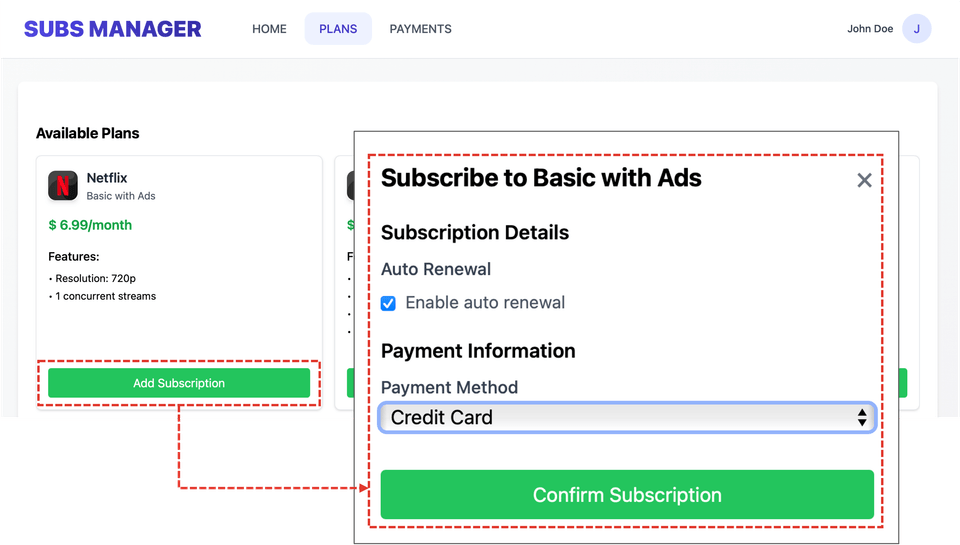This screenshot has height=545, width=960.
Task: Go to the HOME navigation item
Action: coord(269,29)
